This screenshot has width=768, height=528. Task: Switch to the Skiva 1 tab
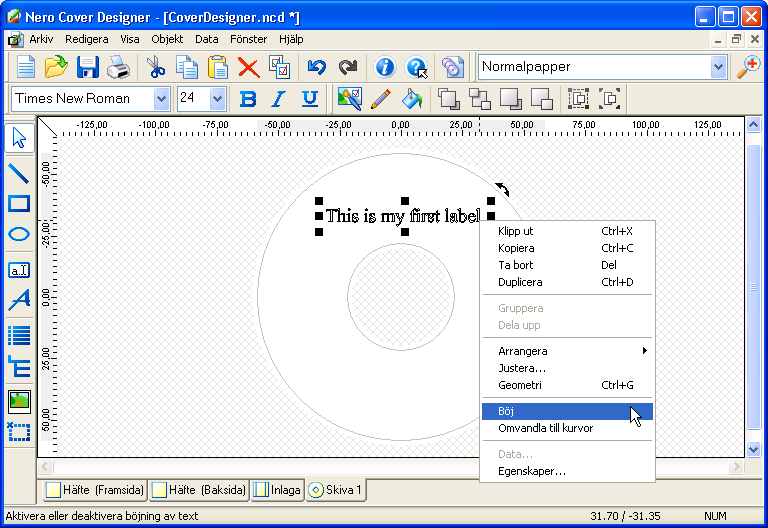[x=336, y=490]
